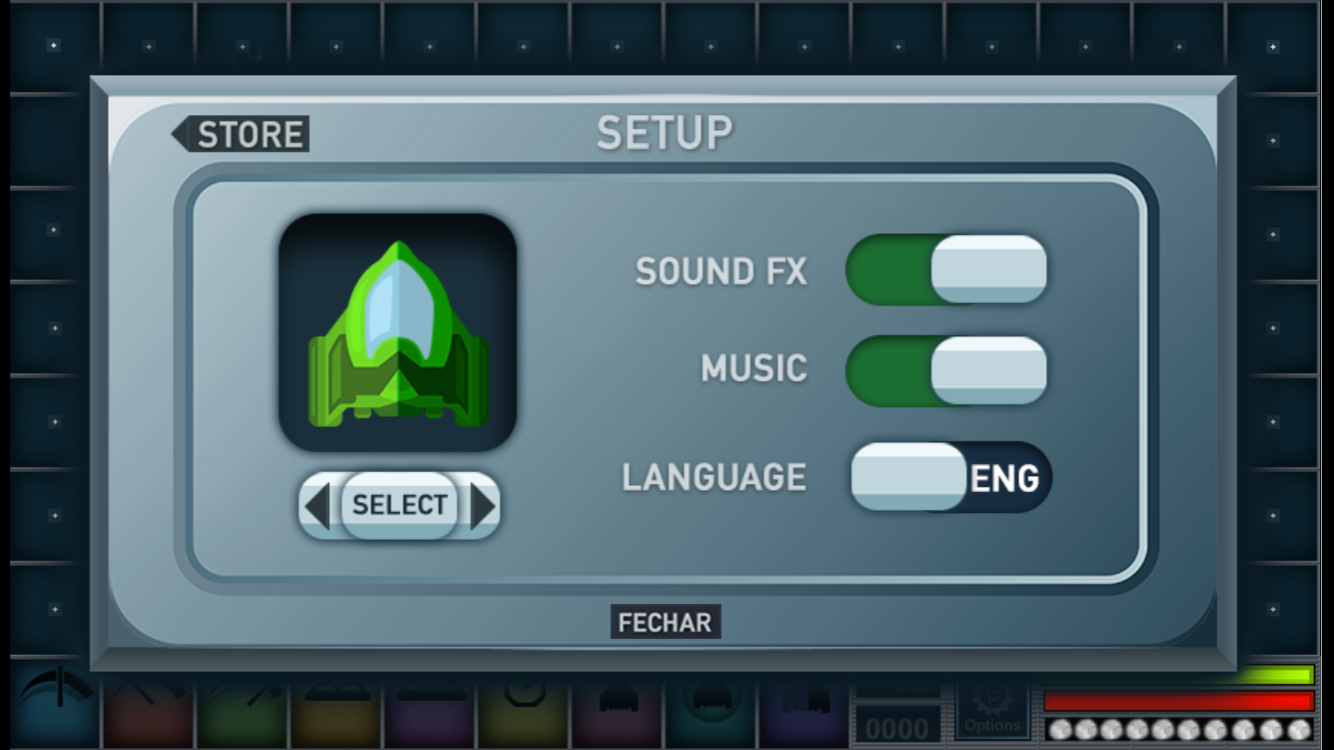Tap the blue gauge tile in bottom bar

coord(55,711)
